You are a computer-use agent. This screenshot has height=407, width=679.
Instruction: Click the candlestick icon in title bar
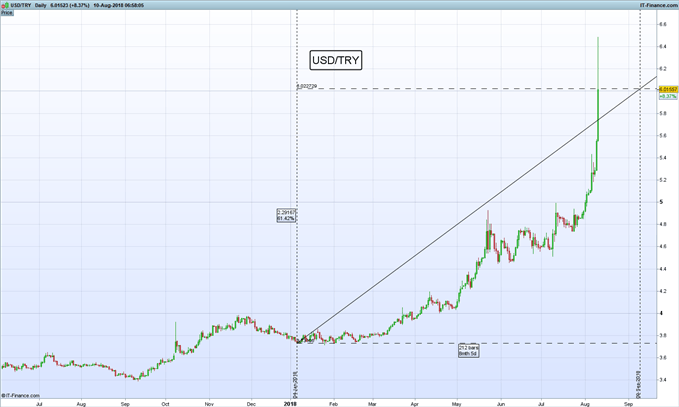[x=6, y=5]
